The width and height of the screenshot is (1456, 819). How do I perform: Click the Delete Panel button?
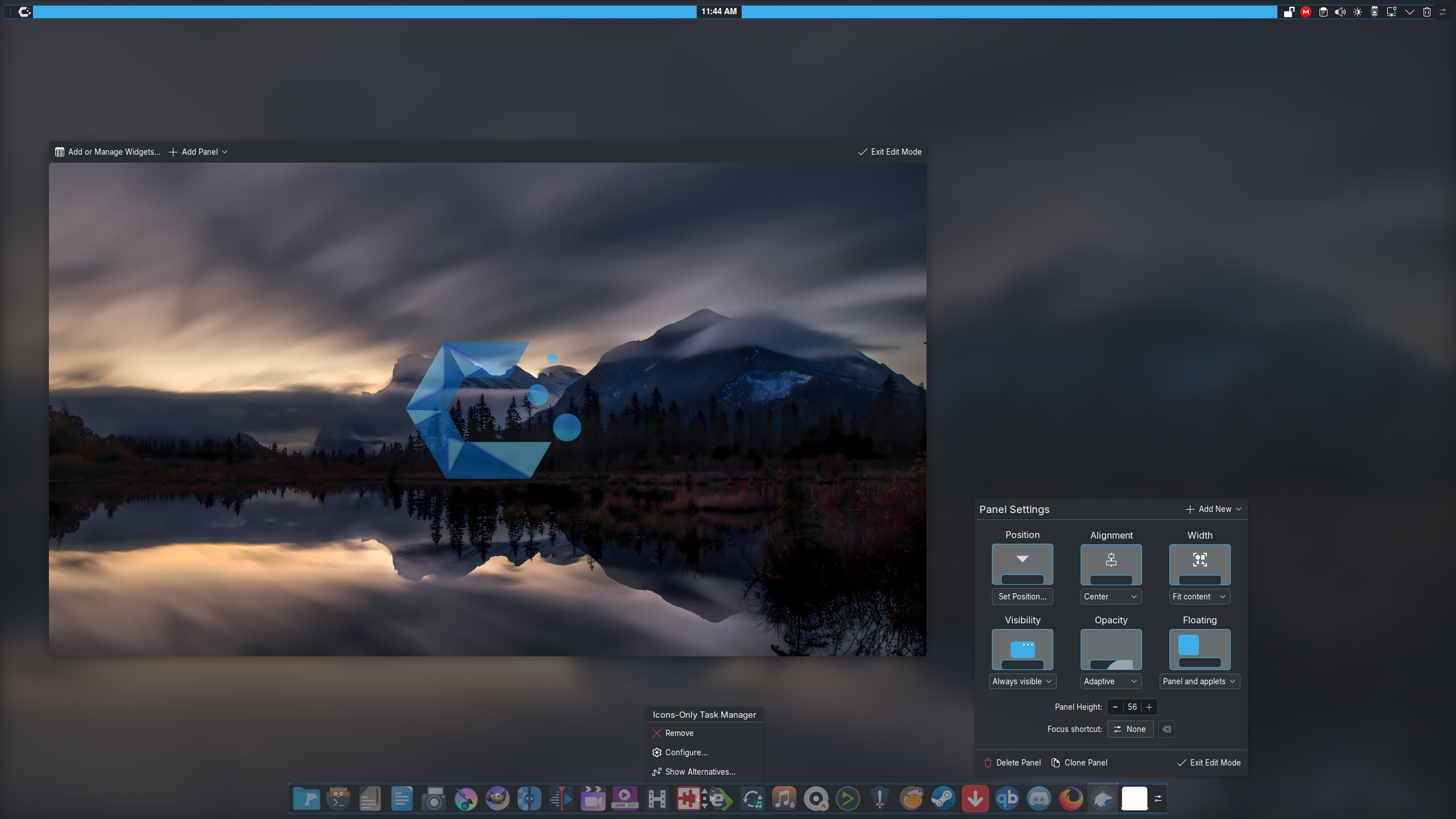point(1012,763)
